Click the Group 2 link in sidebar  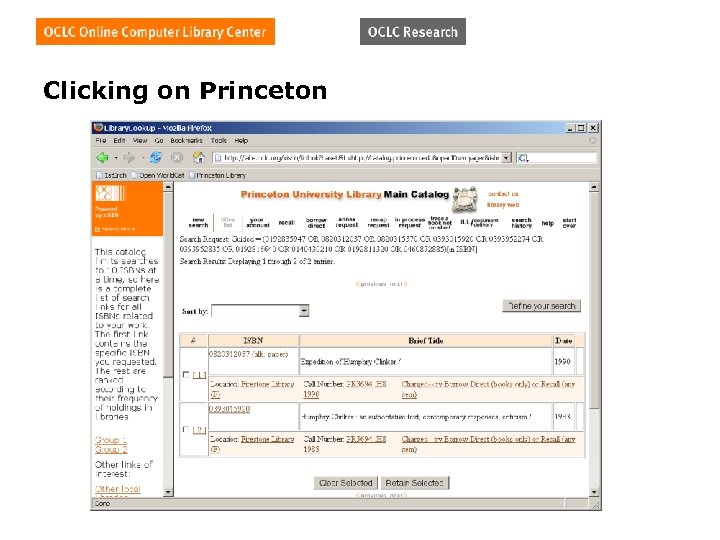point(111,449)
